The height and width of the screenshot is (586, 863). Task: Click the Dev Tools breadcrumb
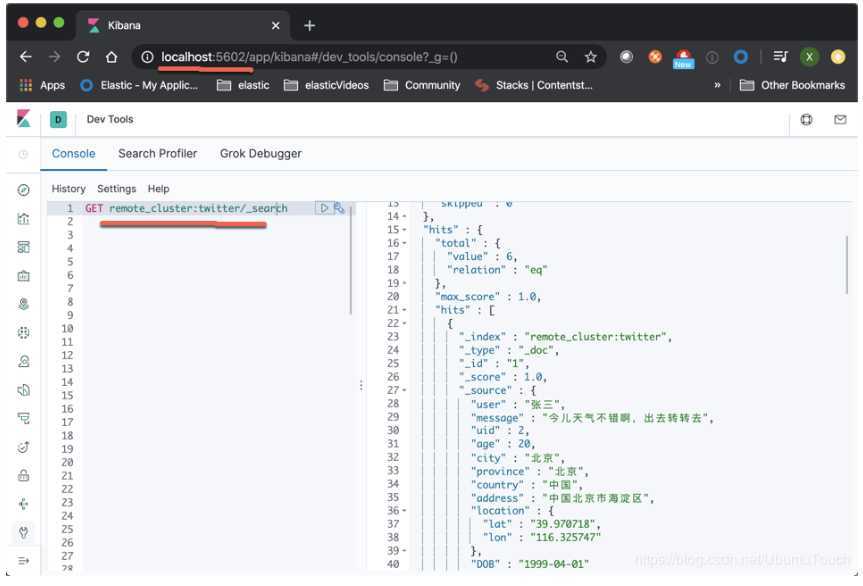pos(110,119)
